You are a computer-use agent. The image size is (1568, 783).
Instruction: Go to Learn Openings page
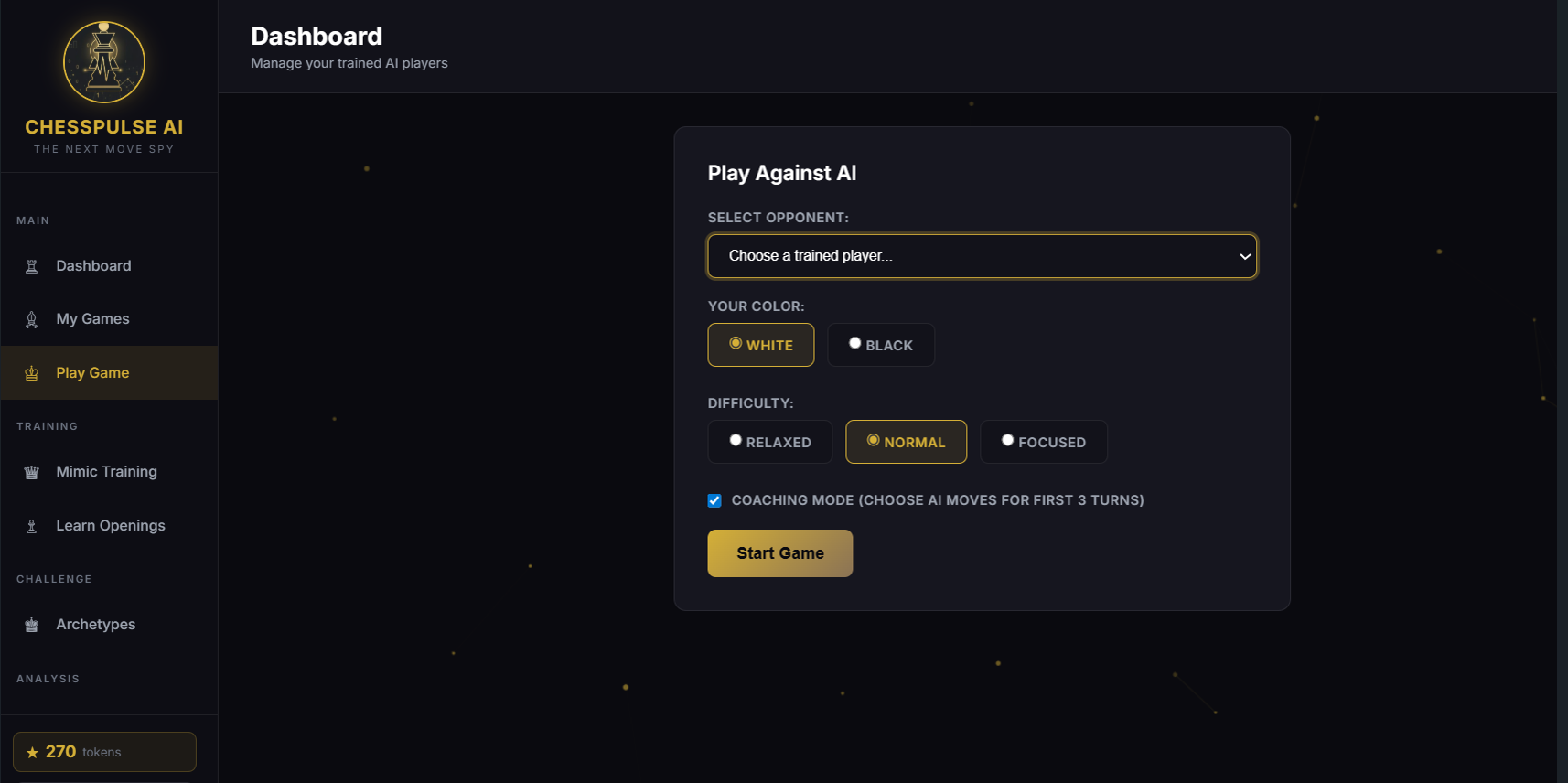point(110,526)
